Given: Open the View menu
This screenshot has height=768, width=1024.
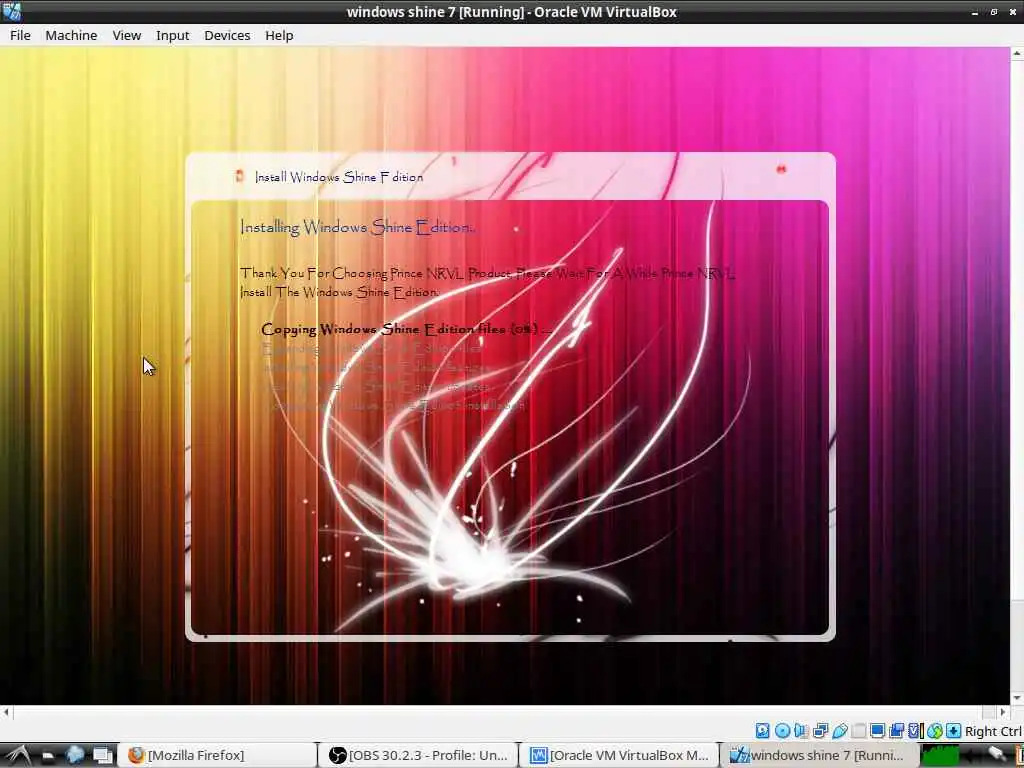Looking at the screenshot, I should click(127, 35).
